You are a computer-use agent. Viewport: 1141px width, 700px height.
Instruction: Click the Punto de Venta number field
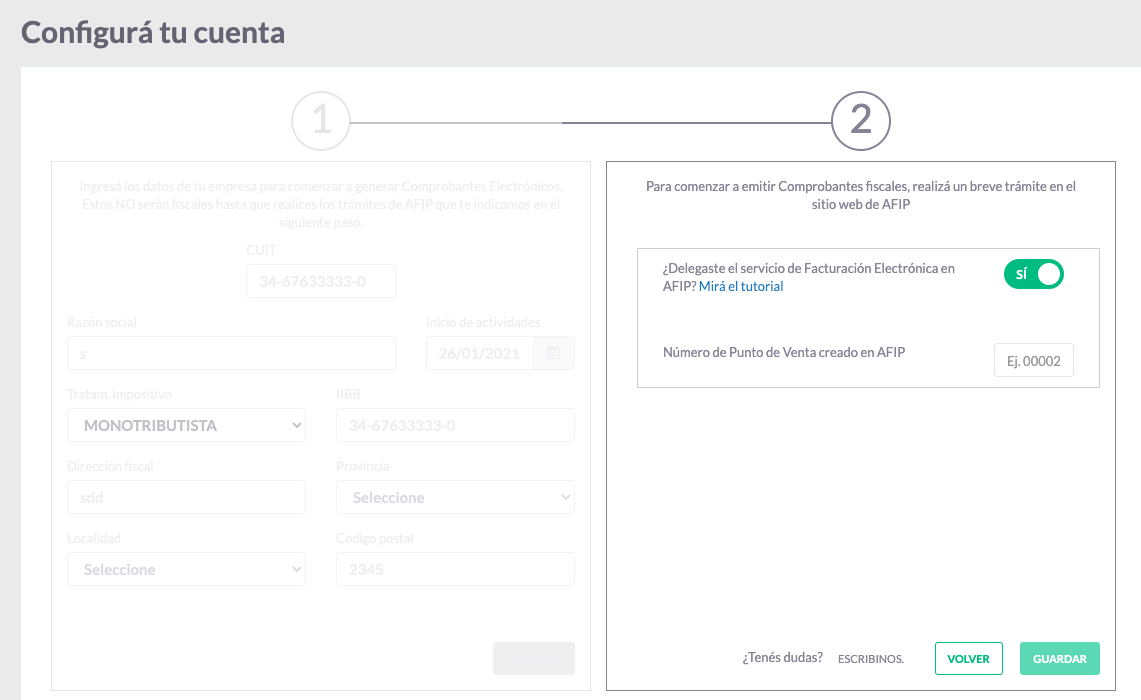pyautogui.click(x=1033, y=361)
